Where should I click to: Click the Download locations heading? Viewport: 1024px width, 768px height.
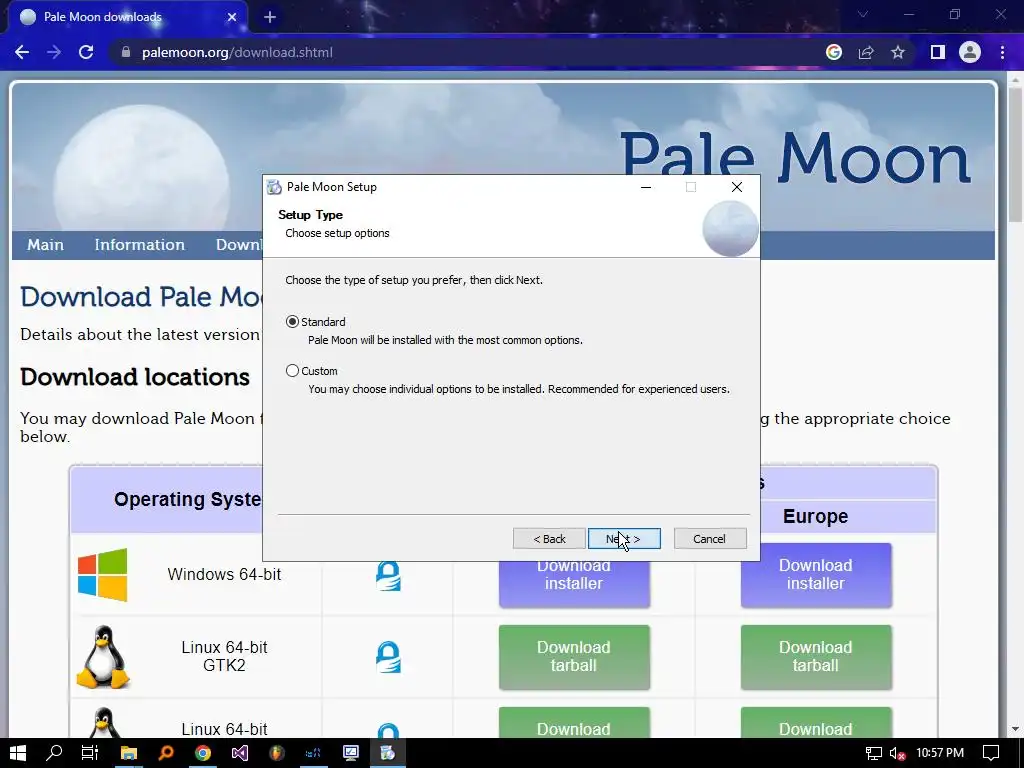coord(135,377)
